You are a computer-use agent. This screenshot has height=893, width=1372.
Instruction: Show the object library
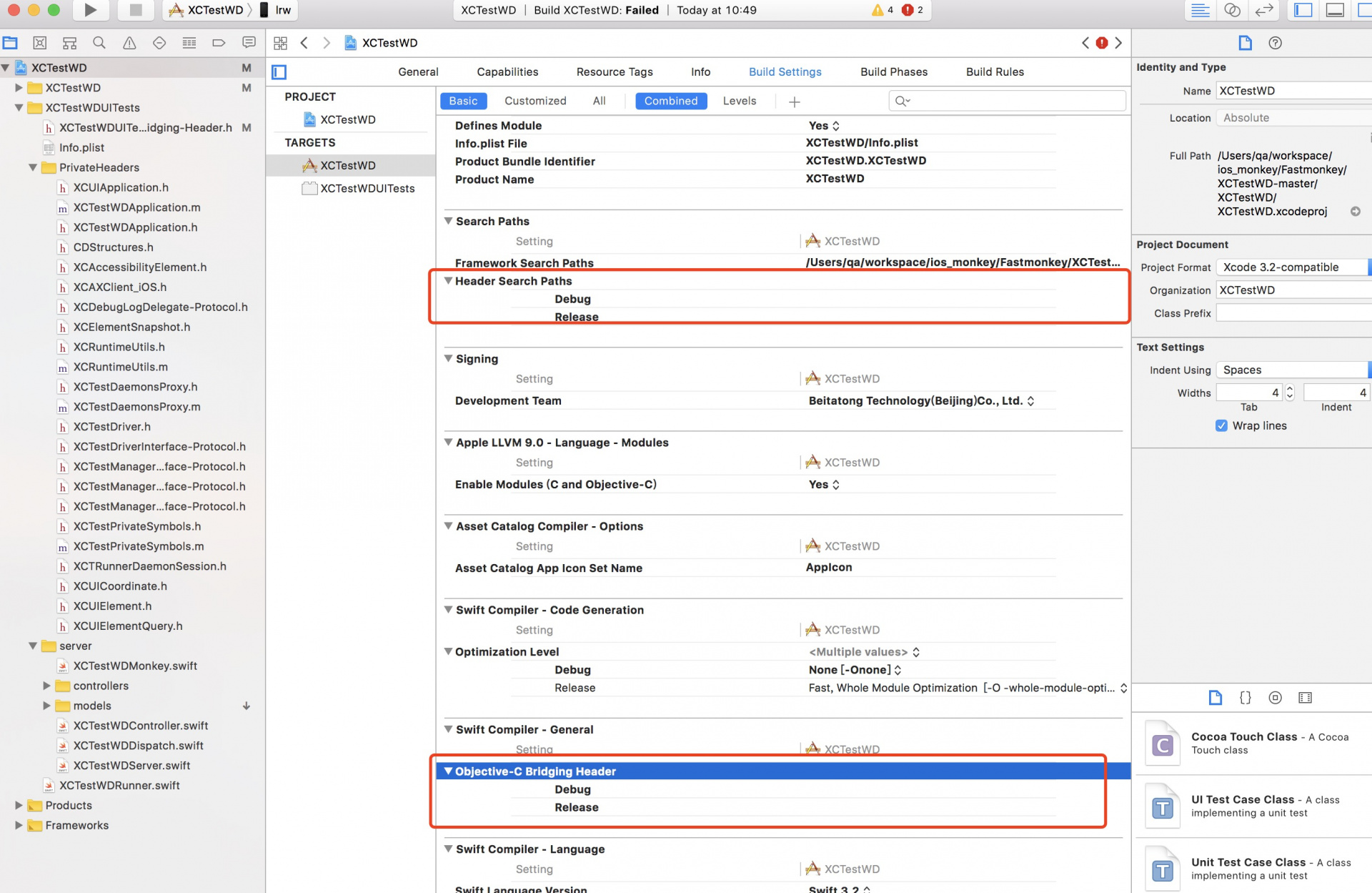[x=1276, y=698]
